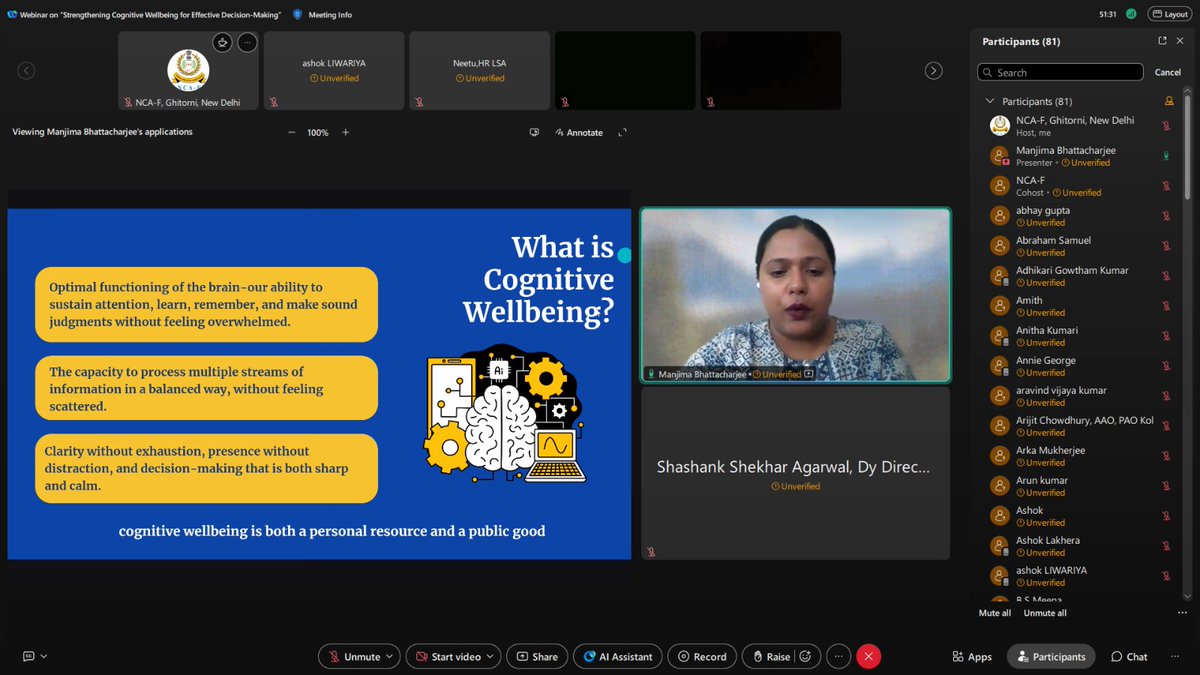Click avatar of Manjima Bhattacharjee in list
The image size is (1200, 675).
[x=999, y=156]
